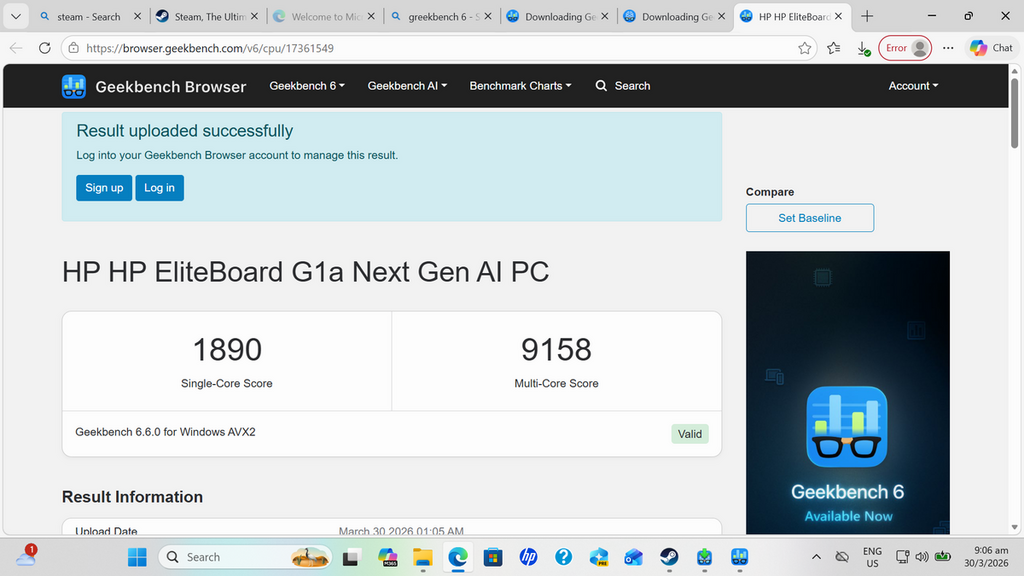The image size is (1024, 576).
Task: Open the HP app in the taskbar
Action: [528, 557]
